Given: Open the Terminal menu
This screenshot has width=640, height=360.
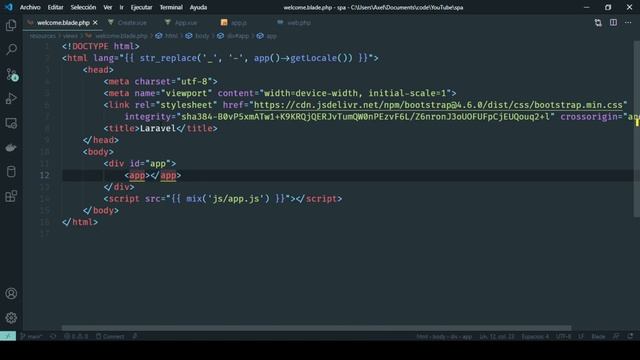Looking at the screenshot, I should [x=171, y=7].
